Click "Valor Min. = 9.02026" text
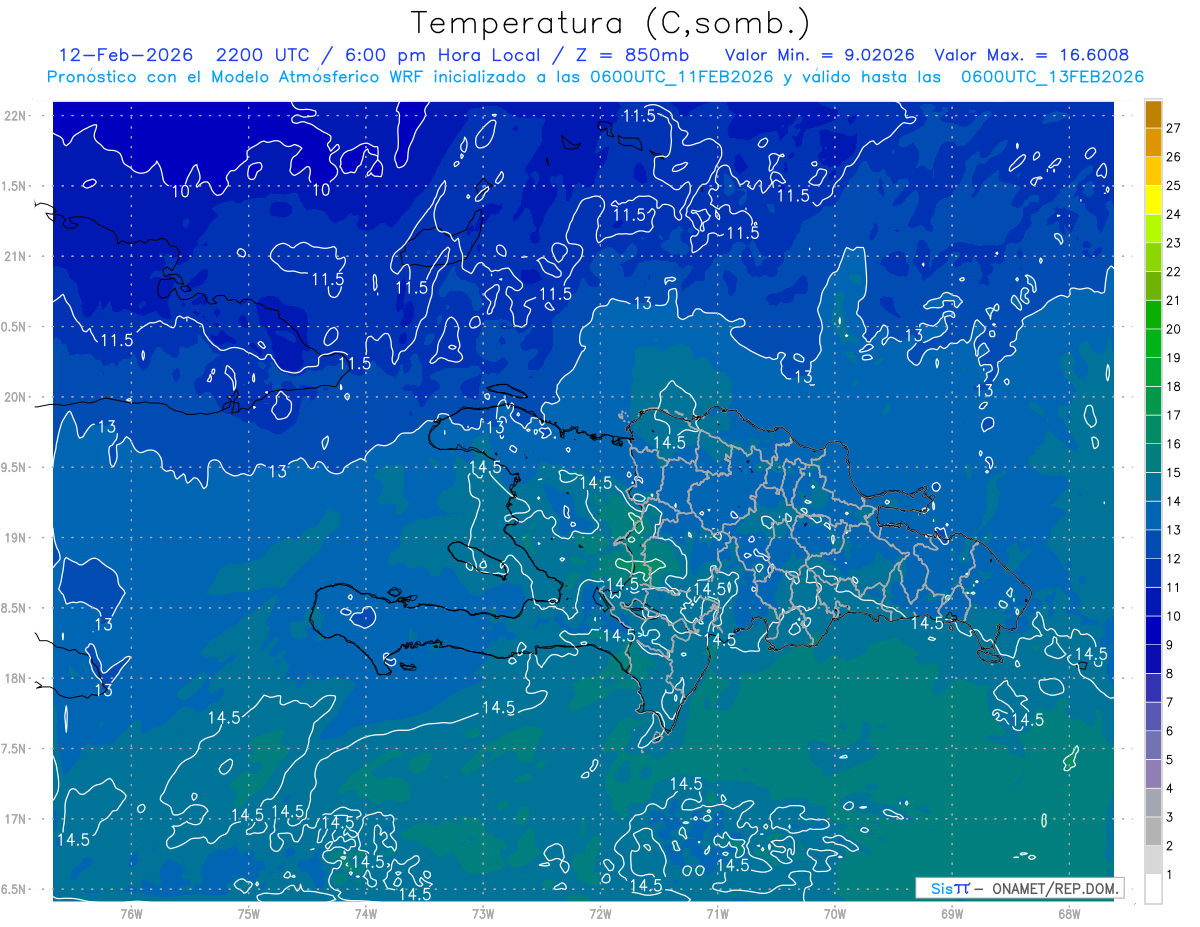Viewport: 1200px width, 927px height. click(819, 55)
